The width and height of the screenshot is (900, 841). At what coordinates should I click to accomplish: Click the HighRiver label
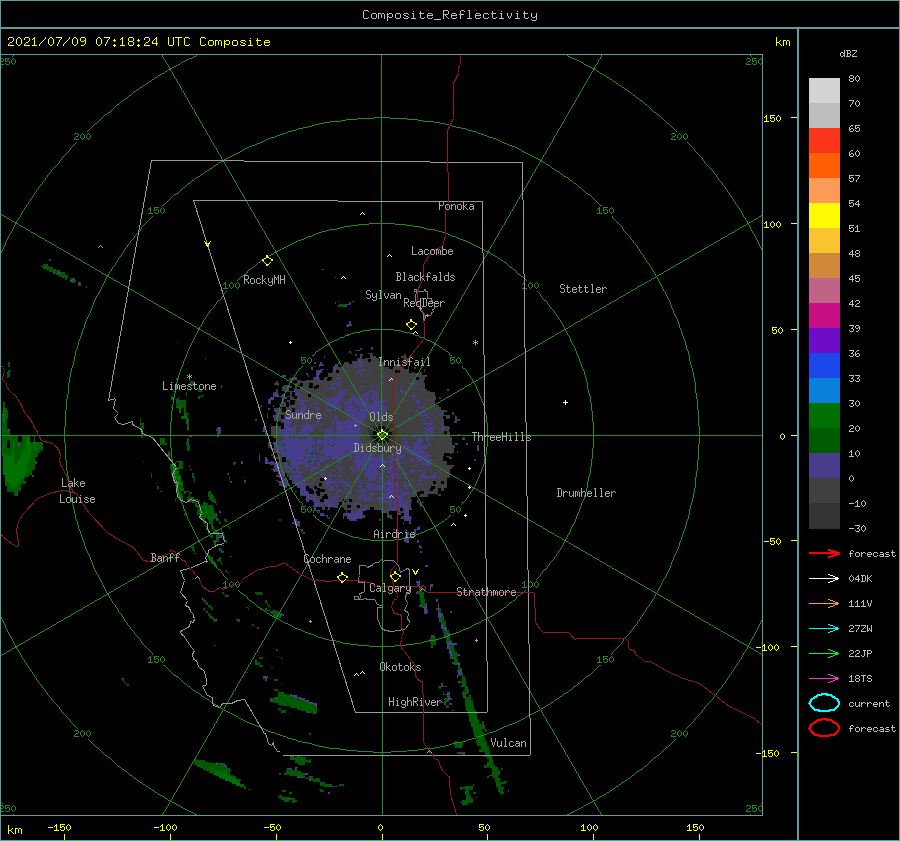pos(415,702)
